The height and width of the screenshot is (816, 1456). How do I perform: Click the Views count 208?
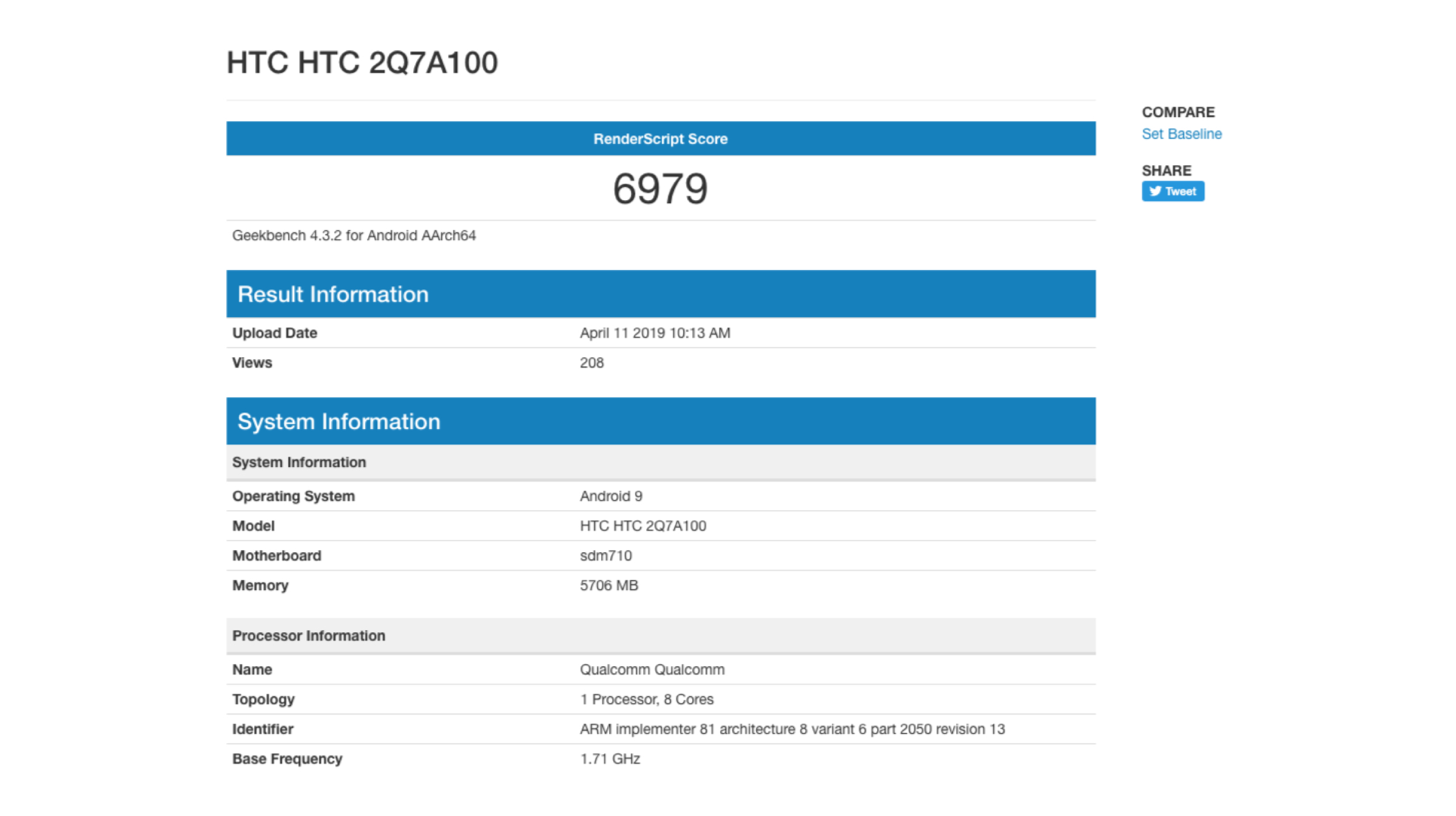coord(591,363)
